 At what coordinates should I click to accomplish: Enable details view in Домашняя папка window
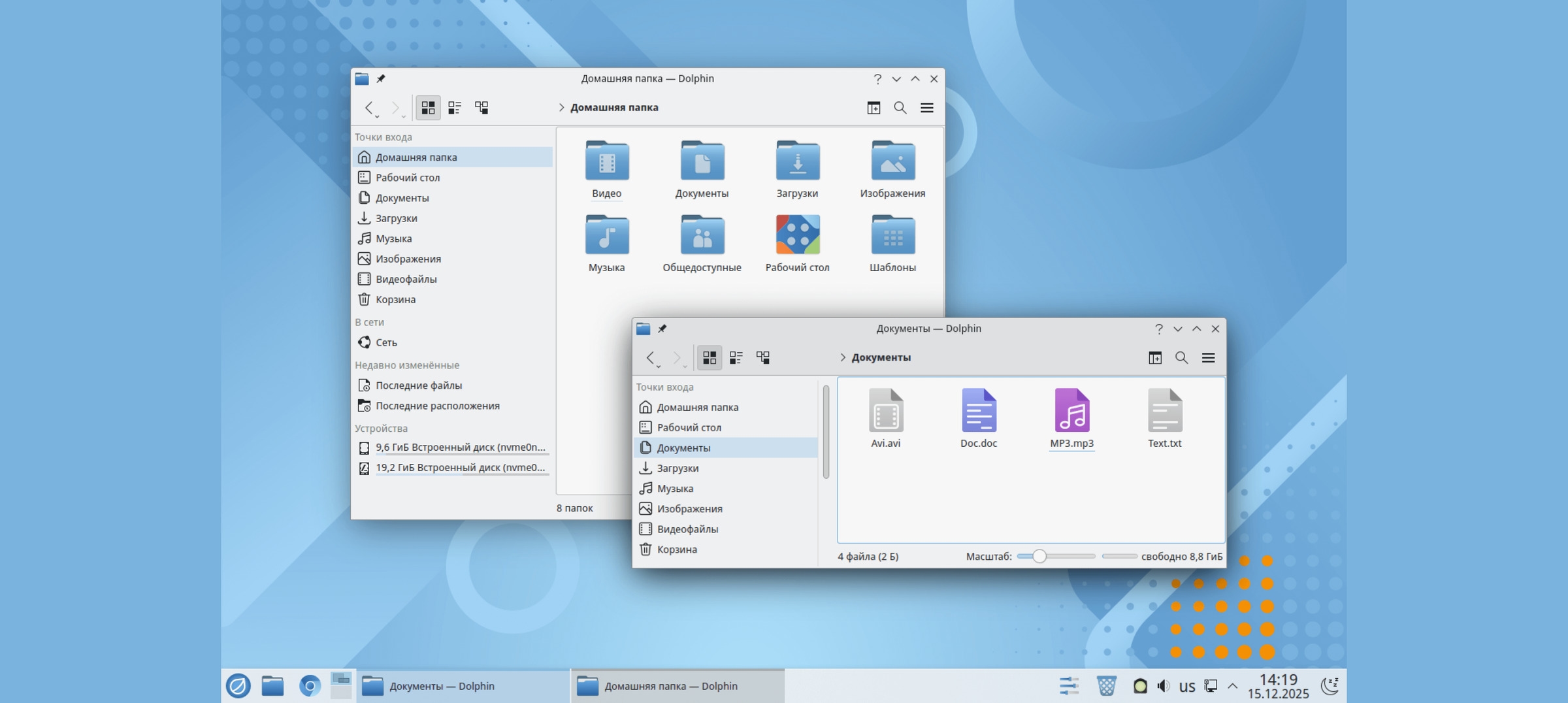[x=482, y=107]
